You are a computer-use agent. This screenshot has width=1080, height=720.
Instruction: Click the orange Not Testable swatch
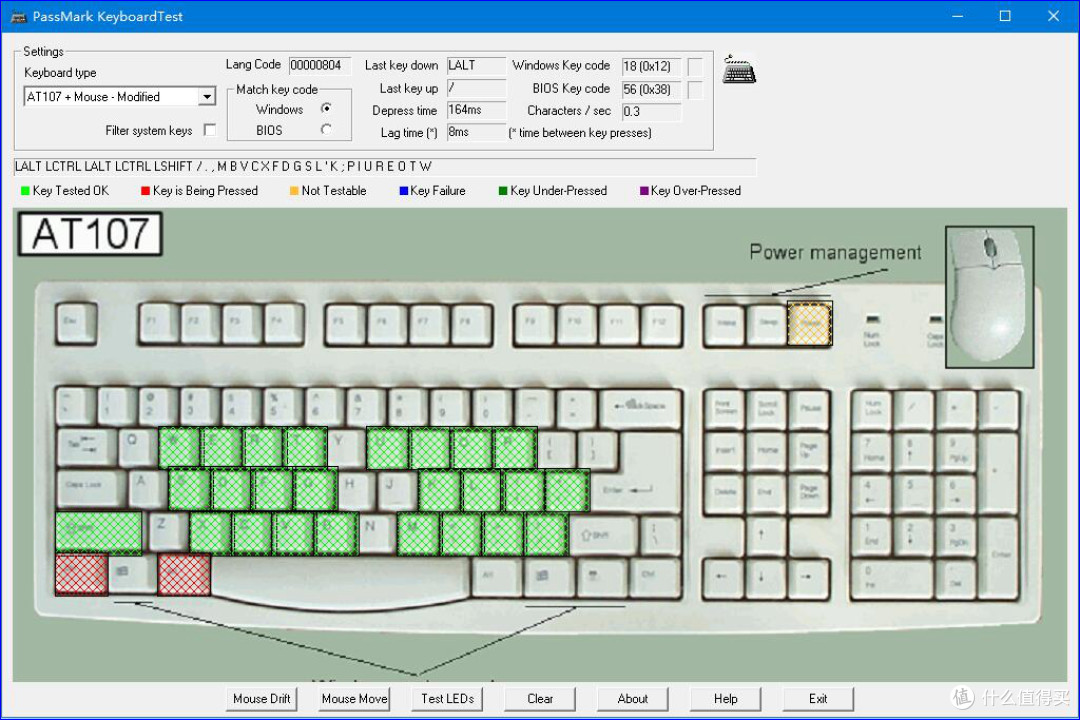coord(294,191)
